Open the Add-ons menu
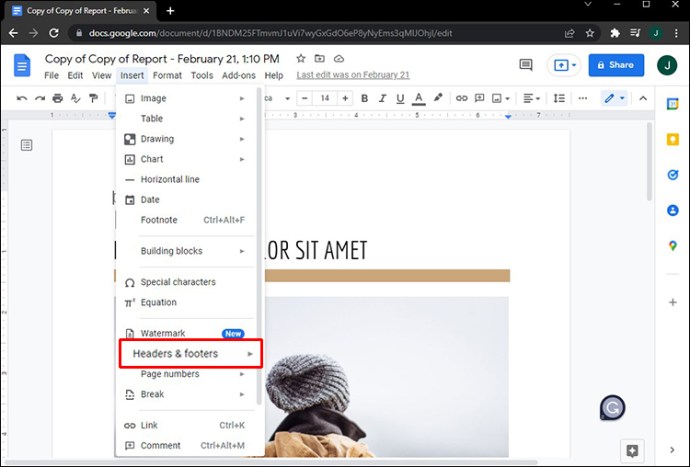 point(239,75)
